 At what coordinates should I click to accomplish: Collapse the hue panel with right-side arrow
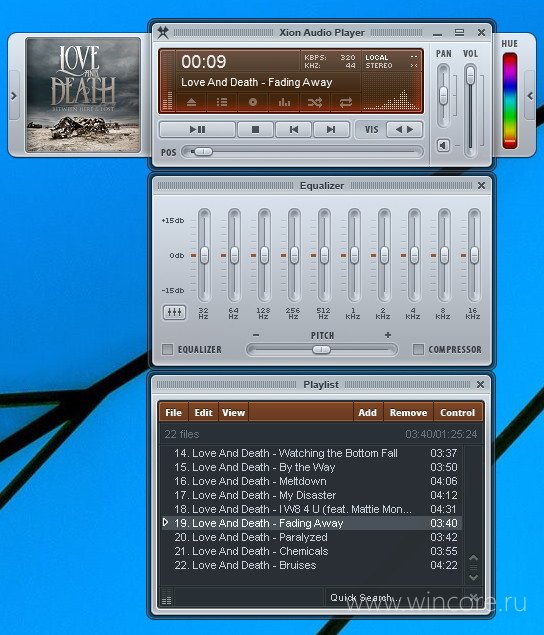(x=530, y=96)
